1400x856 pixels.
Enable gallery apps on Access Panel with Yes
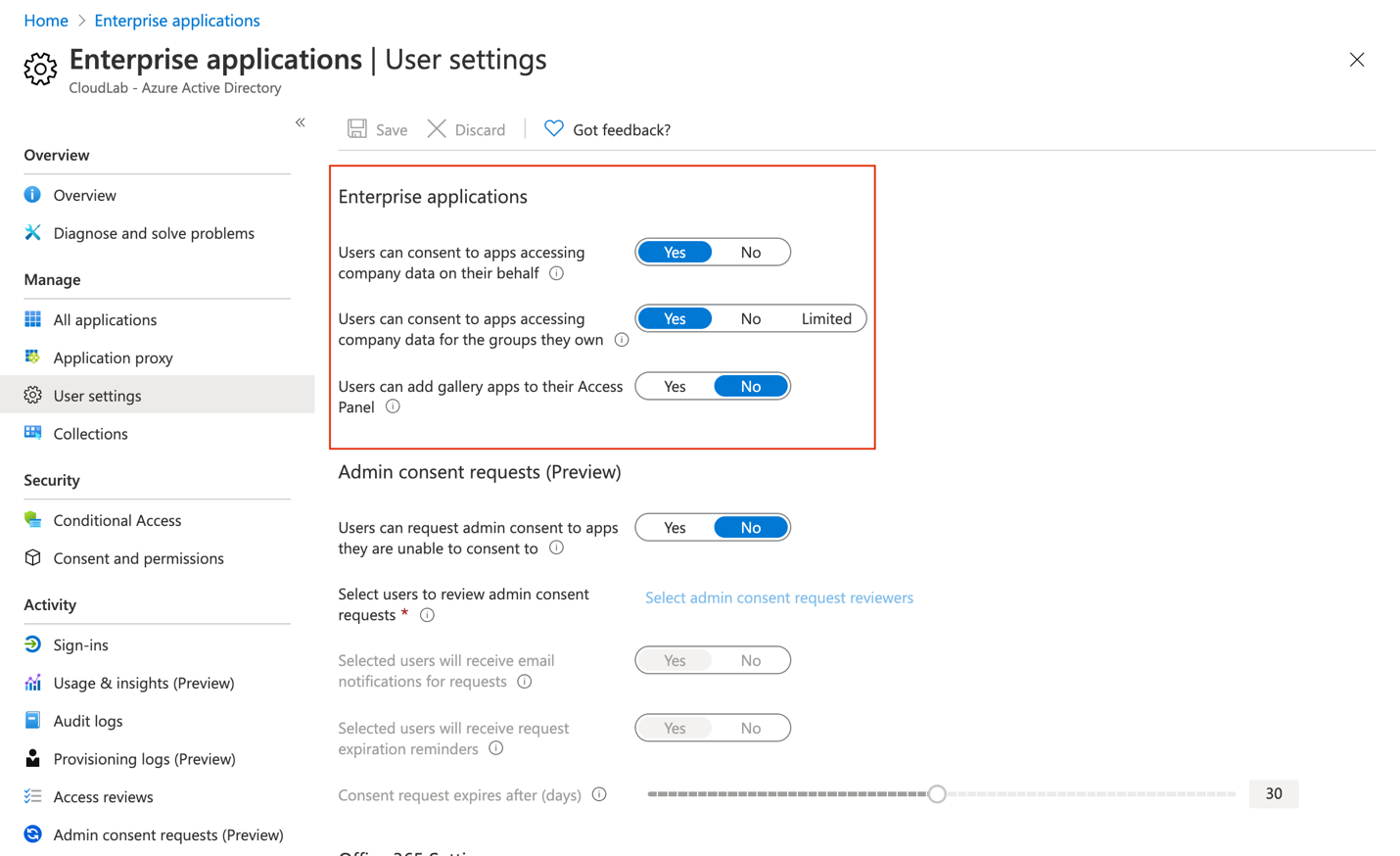[675, 387]
